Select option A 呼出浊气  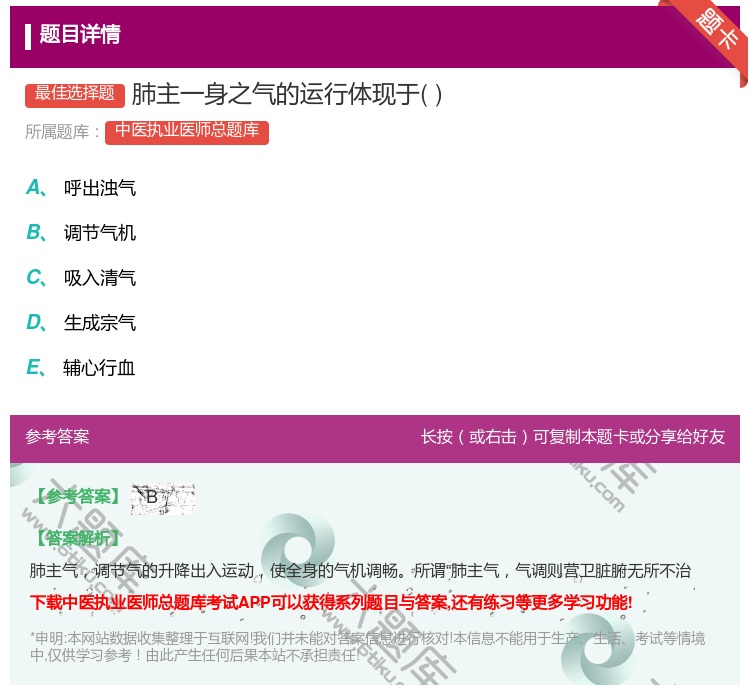81,188
